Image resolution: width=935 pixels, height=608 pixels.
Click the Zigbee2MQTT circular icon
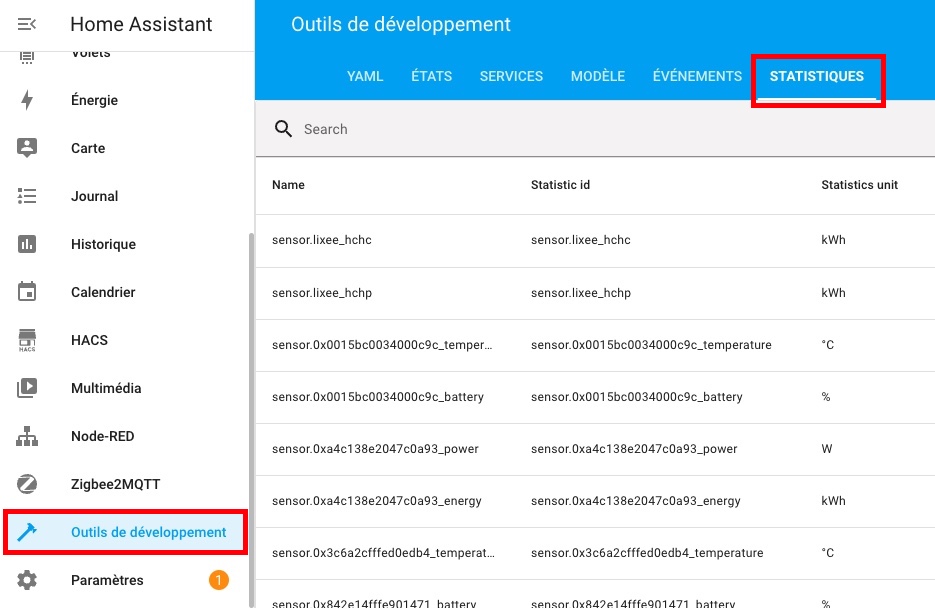[27, 484]
